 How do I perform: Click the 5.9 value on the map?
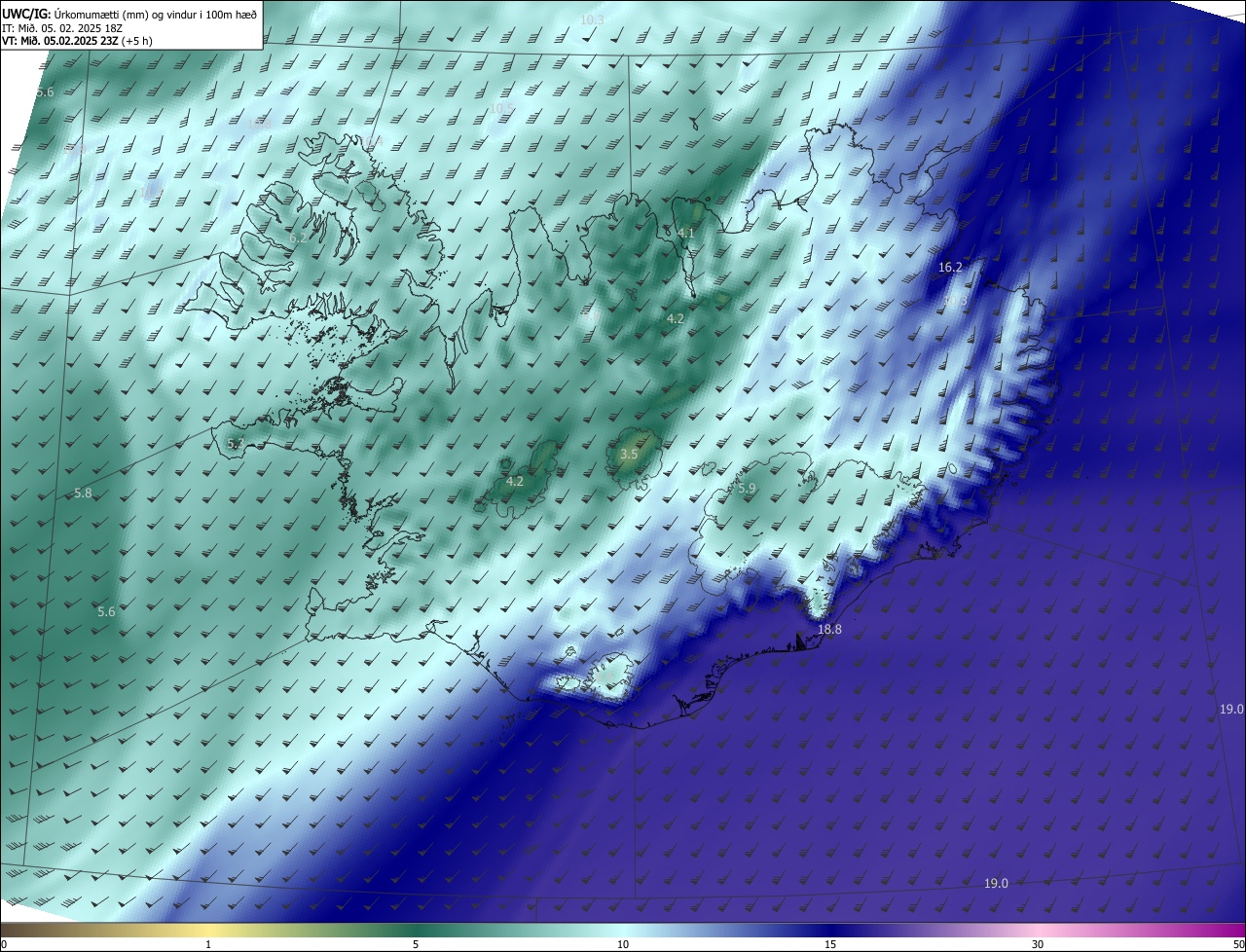(747, 489)
